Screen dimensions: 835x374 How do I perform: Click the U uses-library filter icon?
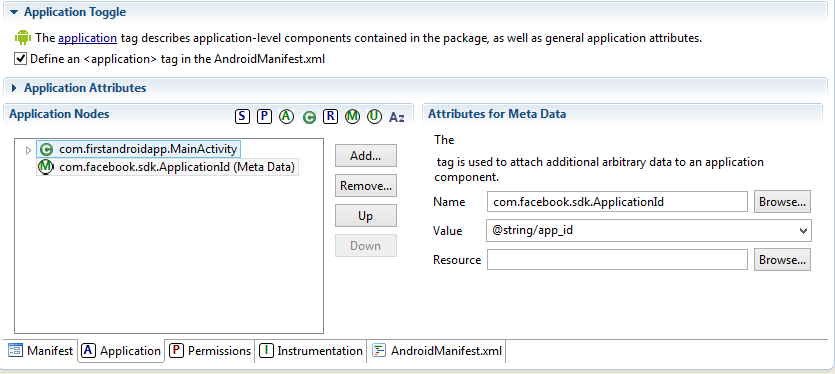pyautogui.click(x=374, y=116)
